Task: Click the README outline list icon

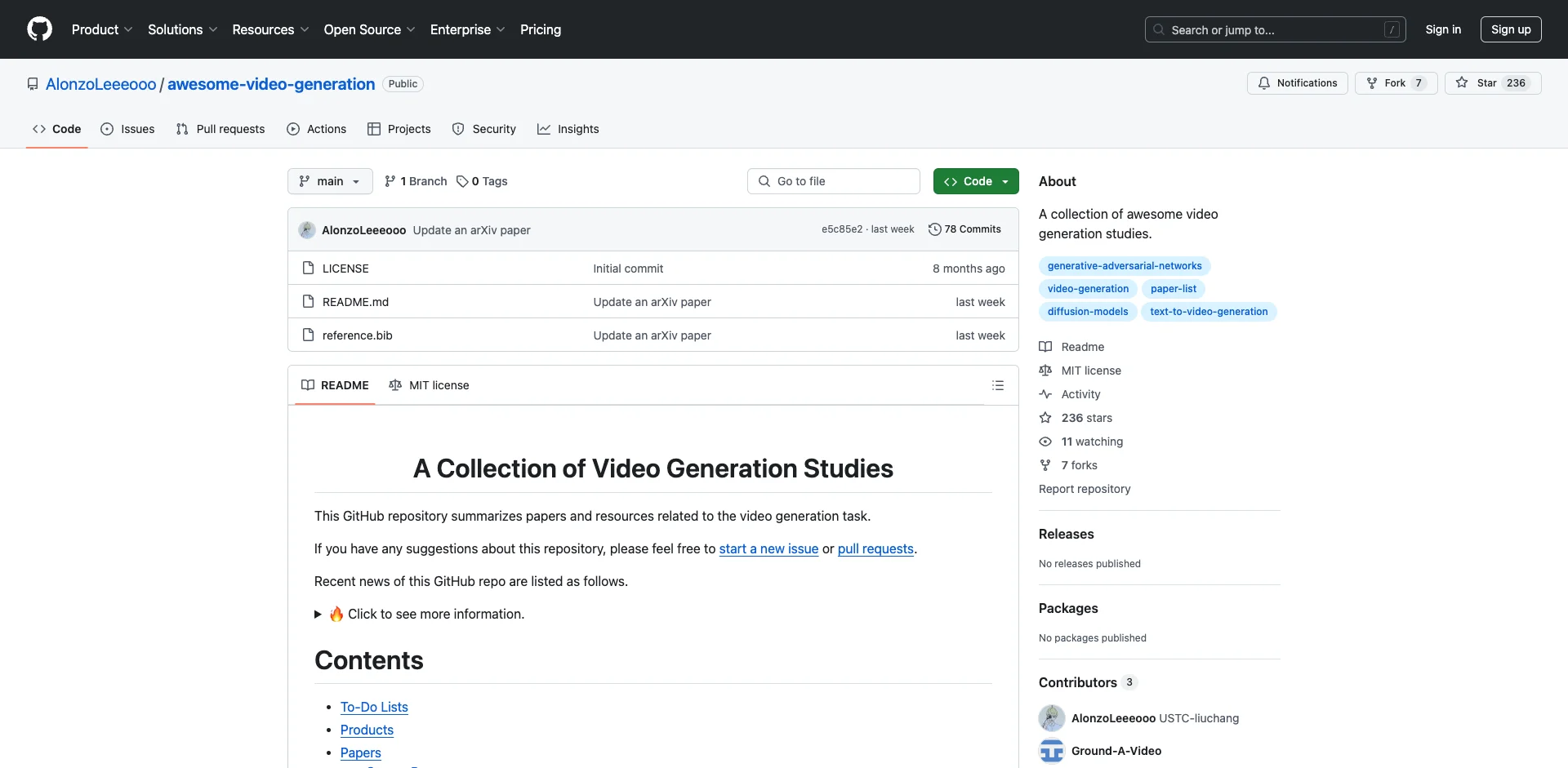Action: tap(997, 385)
